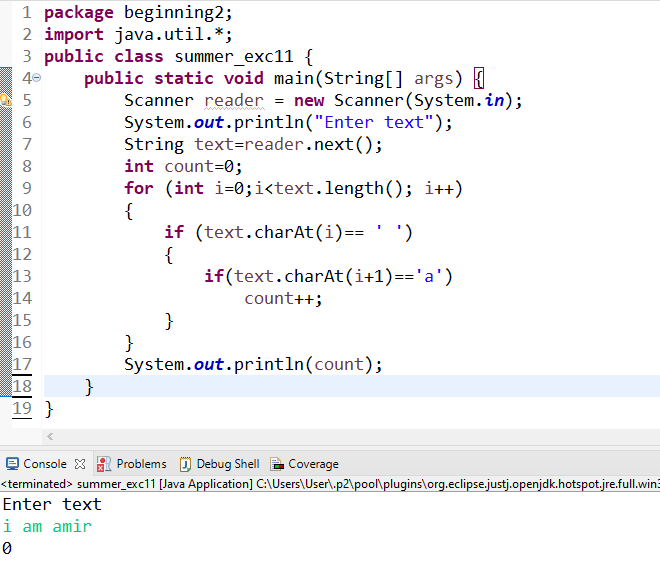Click the 'i am amir' console input line
The width and height of the screenshot is (660, 581).
pos(47,526)
